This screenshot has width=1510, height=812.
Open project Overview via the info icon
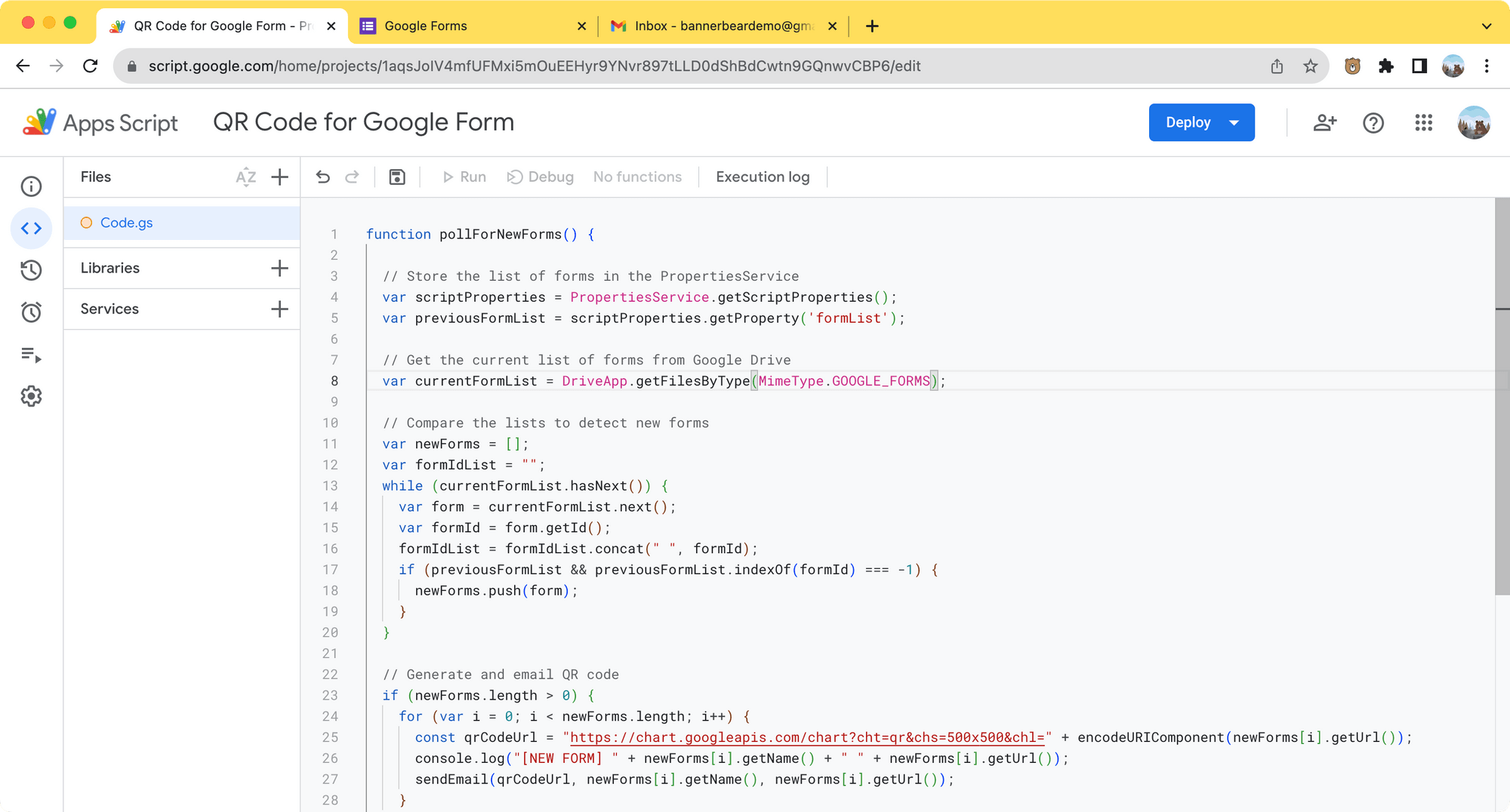click(31, 186)
